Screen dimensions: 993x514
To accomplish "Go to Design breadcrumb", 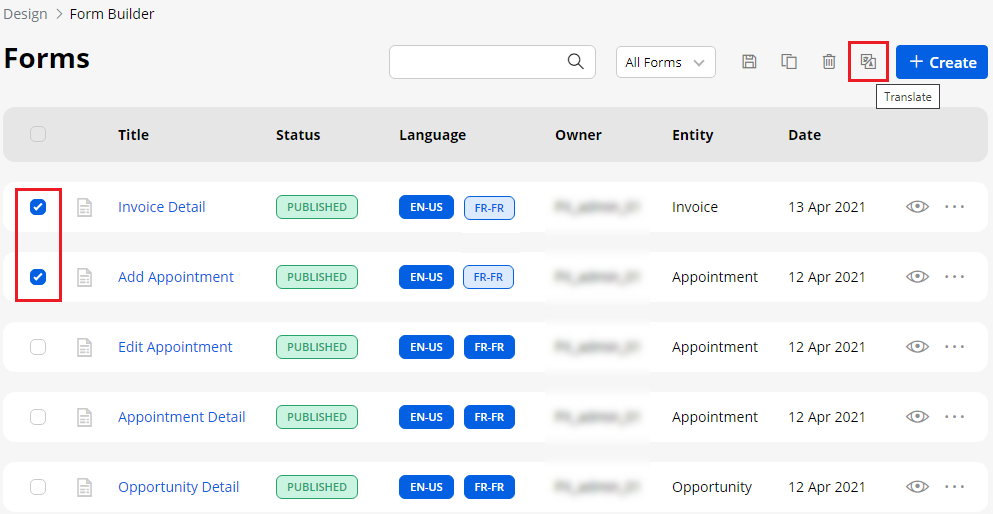I will 25,14.
